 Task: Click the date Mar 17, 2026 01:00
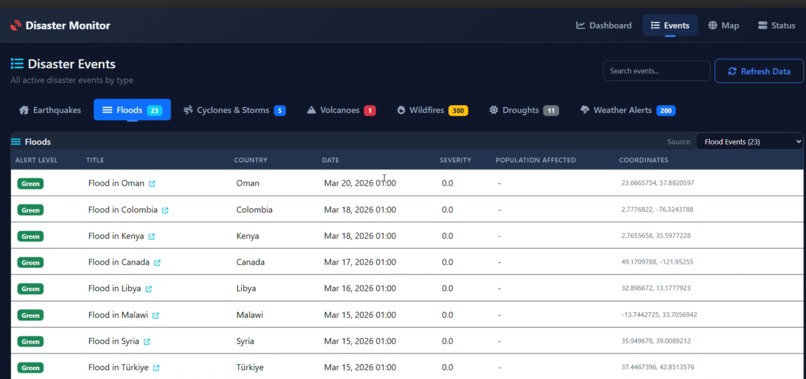pos(360,262)
